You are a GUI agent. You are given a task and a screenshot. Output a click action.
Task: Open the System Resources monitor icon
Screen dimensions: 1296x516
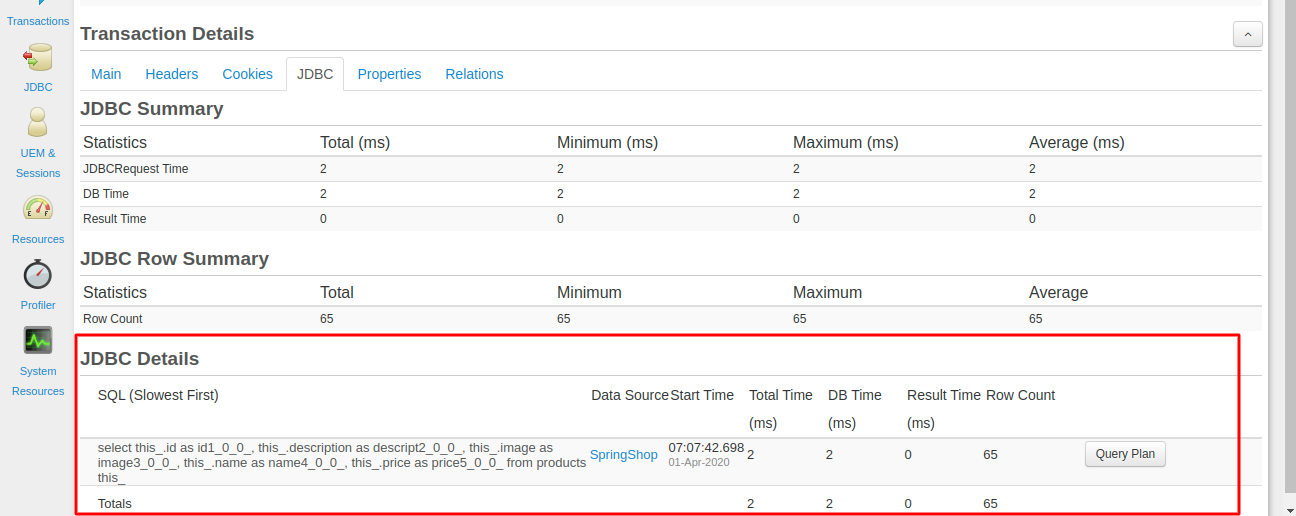(38, 341)
